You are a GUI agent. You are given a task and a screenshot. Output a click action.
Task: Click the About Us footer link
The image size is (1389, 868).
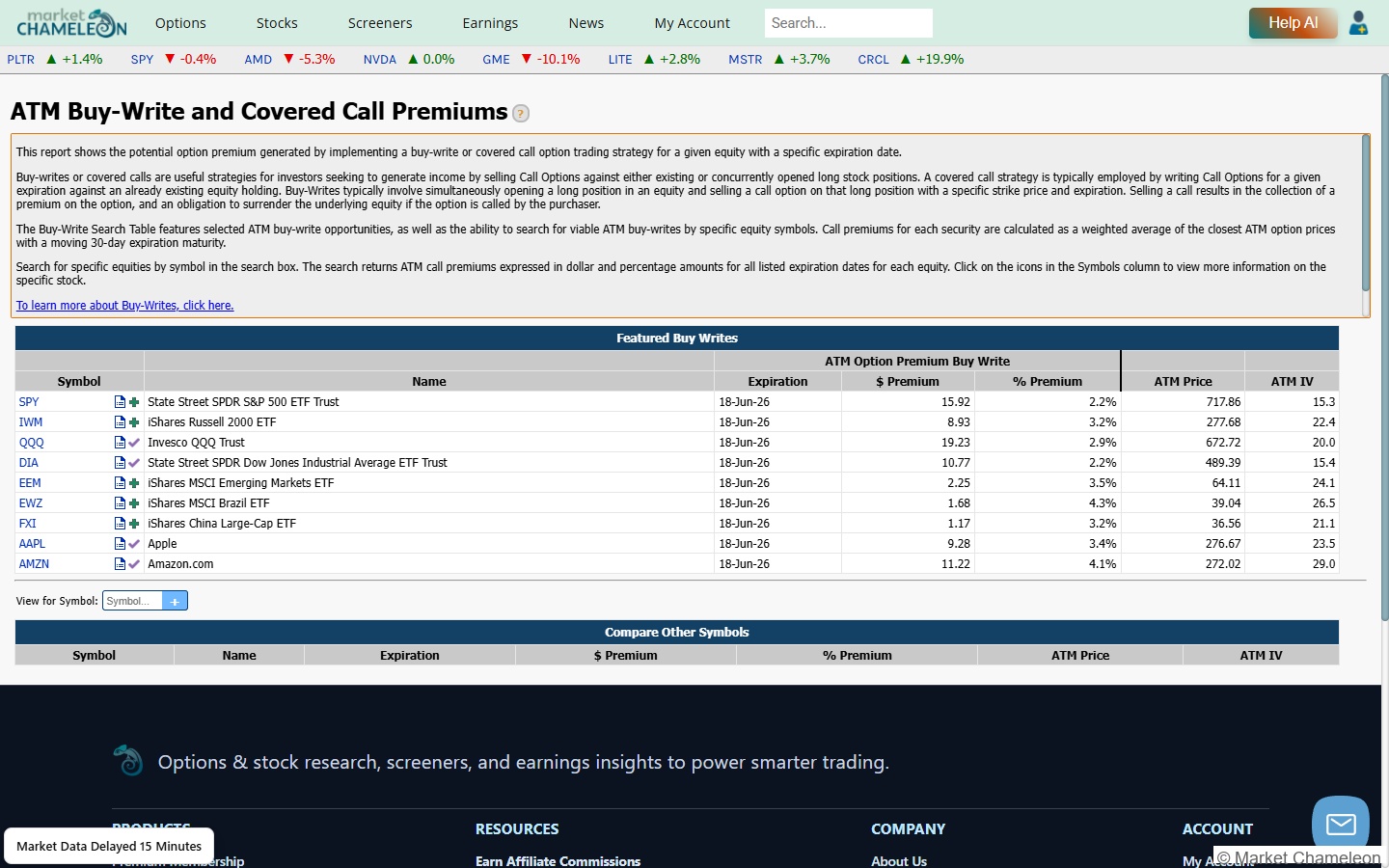(899, 861)
